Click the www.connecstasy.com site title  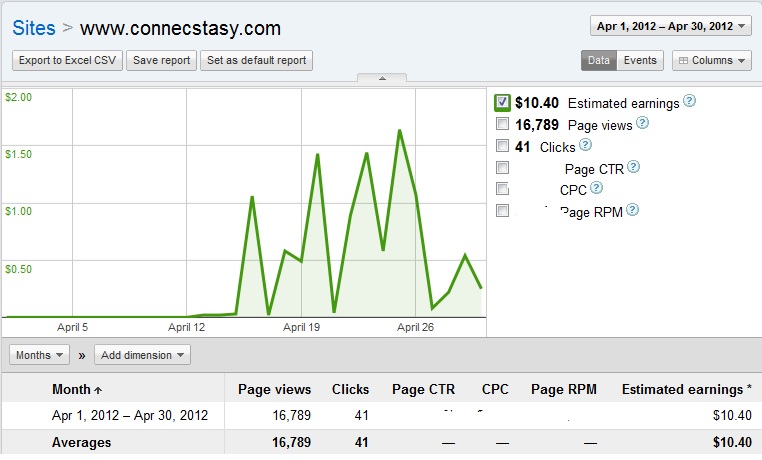click(x=180, y=28)
